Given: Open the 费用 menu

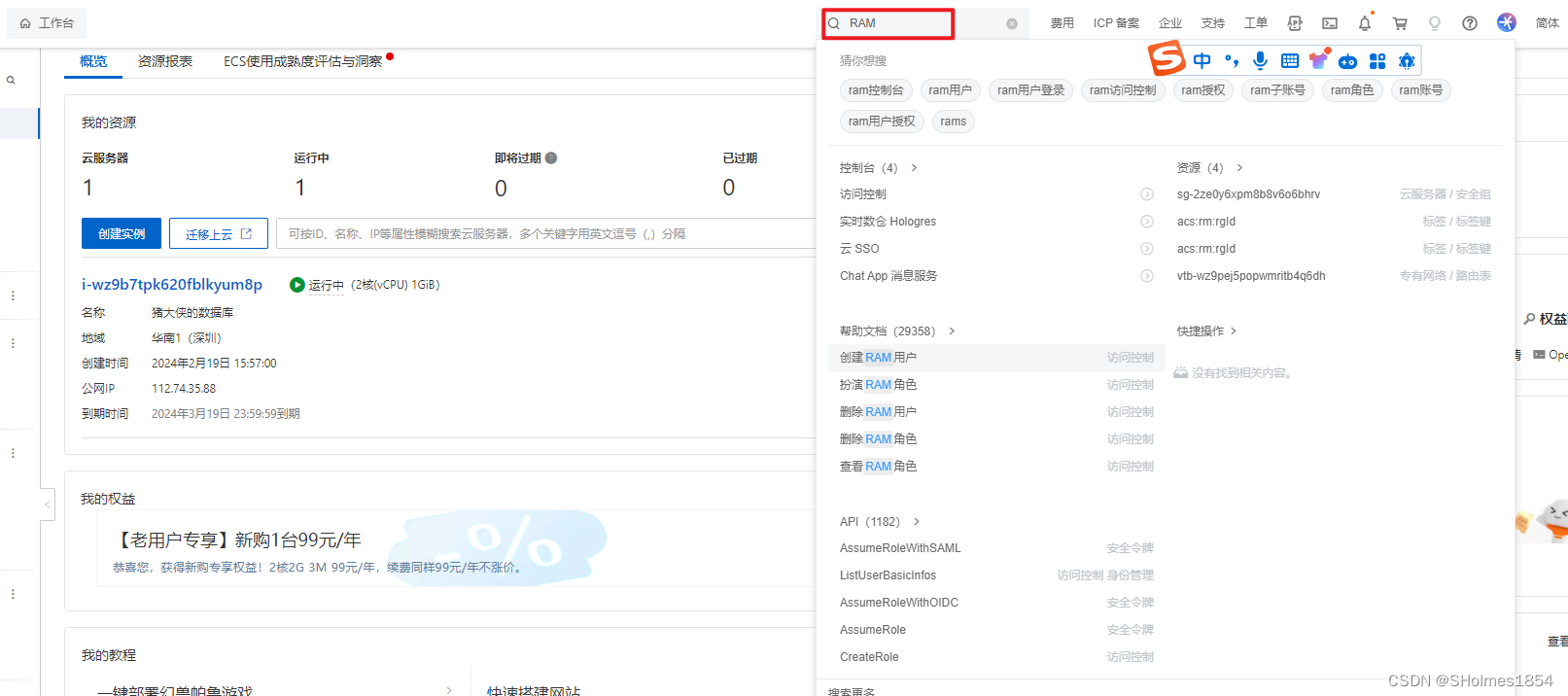Looking at the screenshot, I should coord(1063,23).
